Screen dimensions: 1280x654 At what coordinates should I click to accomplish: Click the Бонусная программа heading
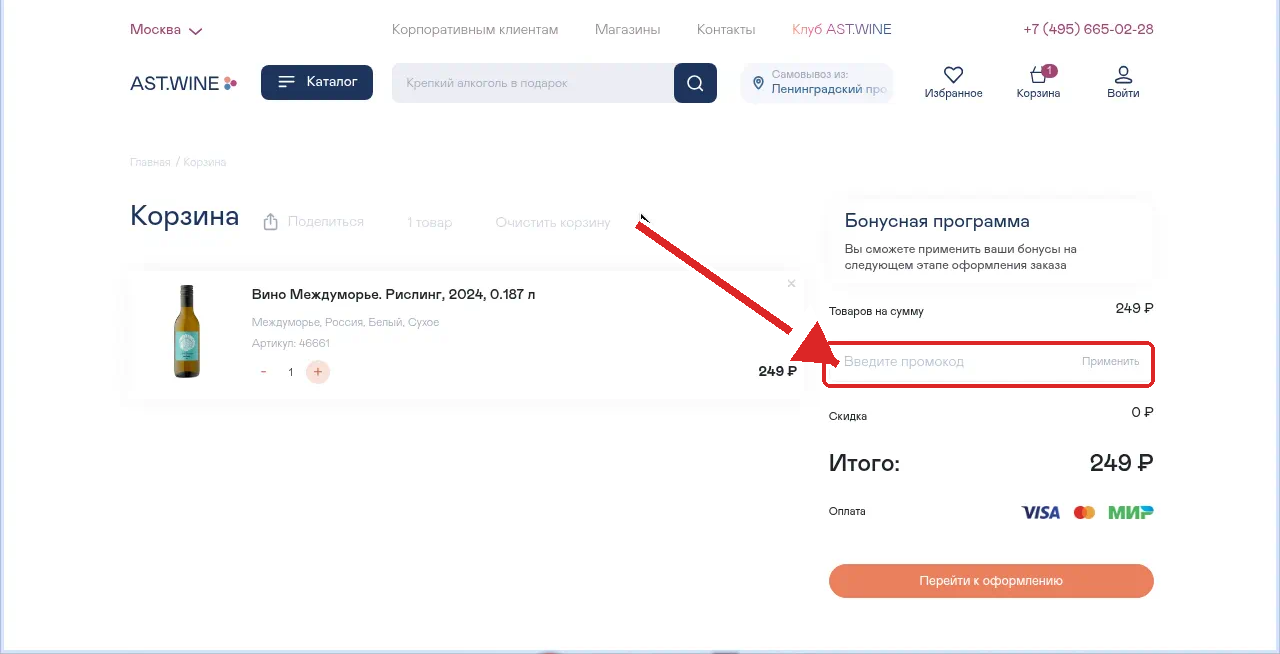(937, 221)
